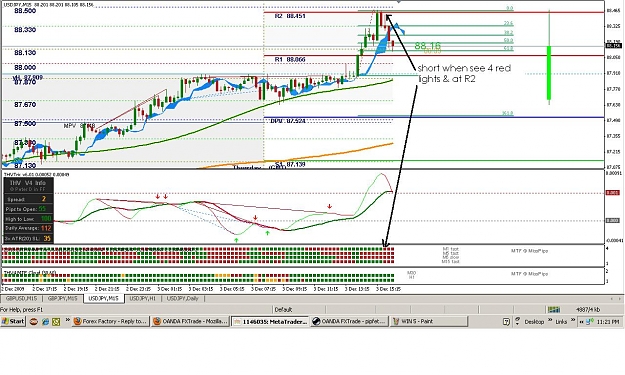The image size is (625, 375).
Task: Click the R1 88.066 pivot label
Action: tap(290, 59)
